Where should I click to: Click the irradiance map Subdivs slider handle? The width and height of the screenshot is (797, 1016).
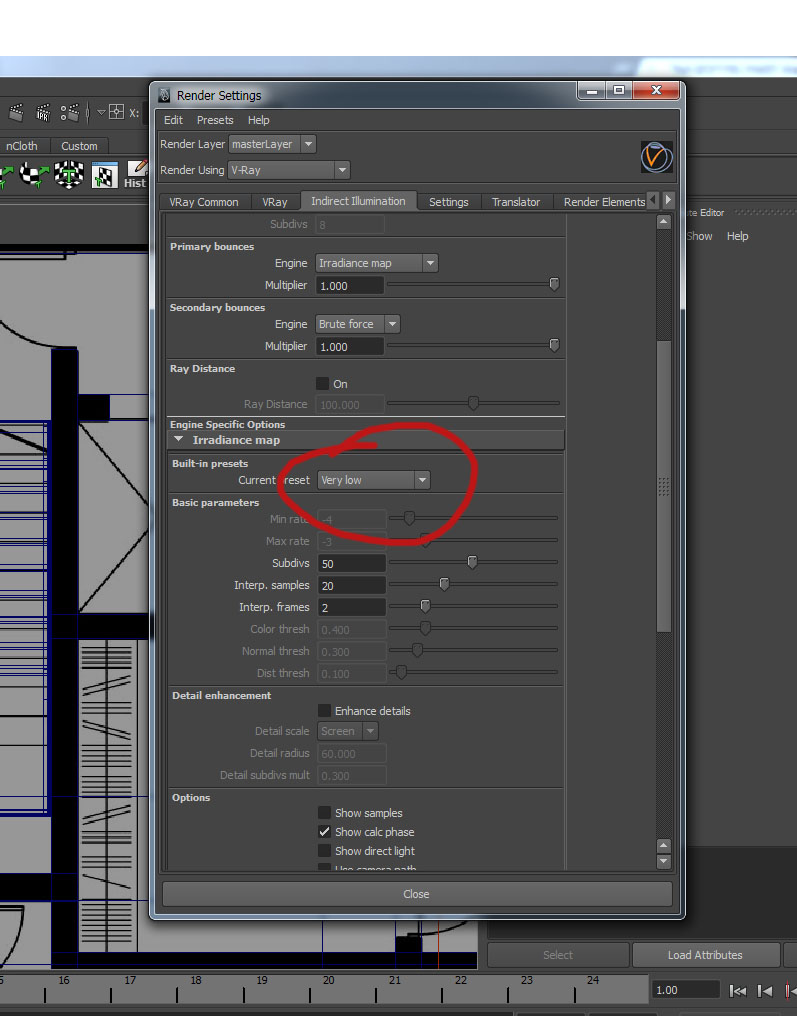click(x=472, y=562)
